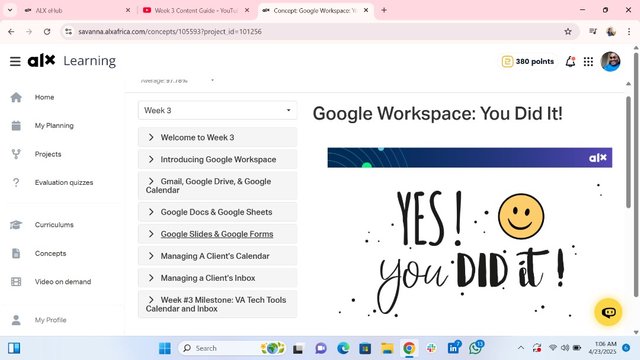This screenshot has height=360, width=640.
Task: Go to Home in sidebar
Action: coord(44,97)
